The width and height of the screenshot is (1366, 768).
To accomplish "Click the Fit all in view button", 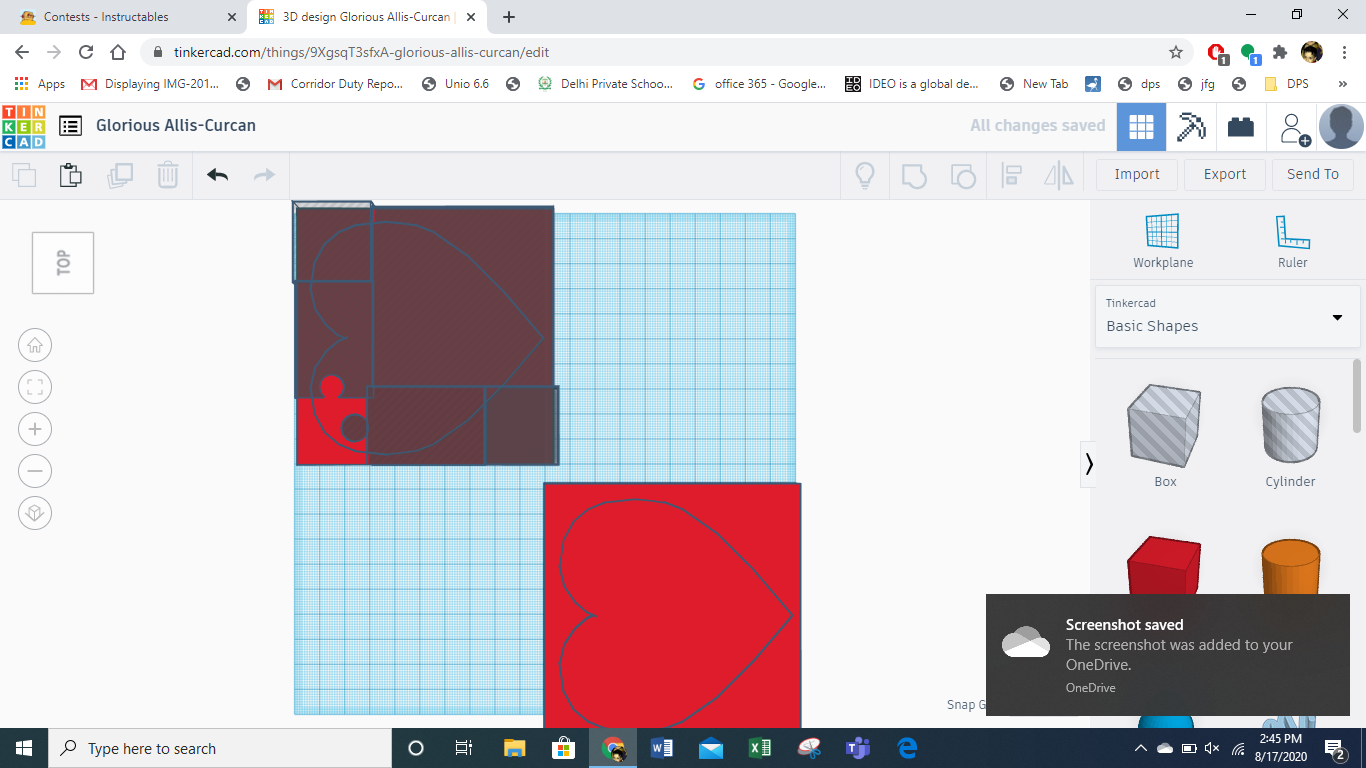I will click(x=35, y=388).
